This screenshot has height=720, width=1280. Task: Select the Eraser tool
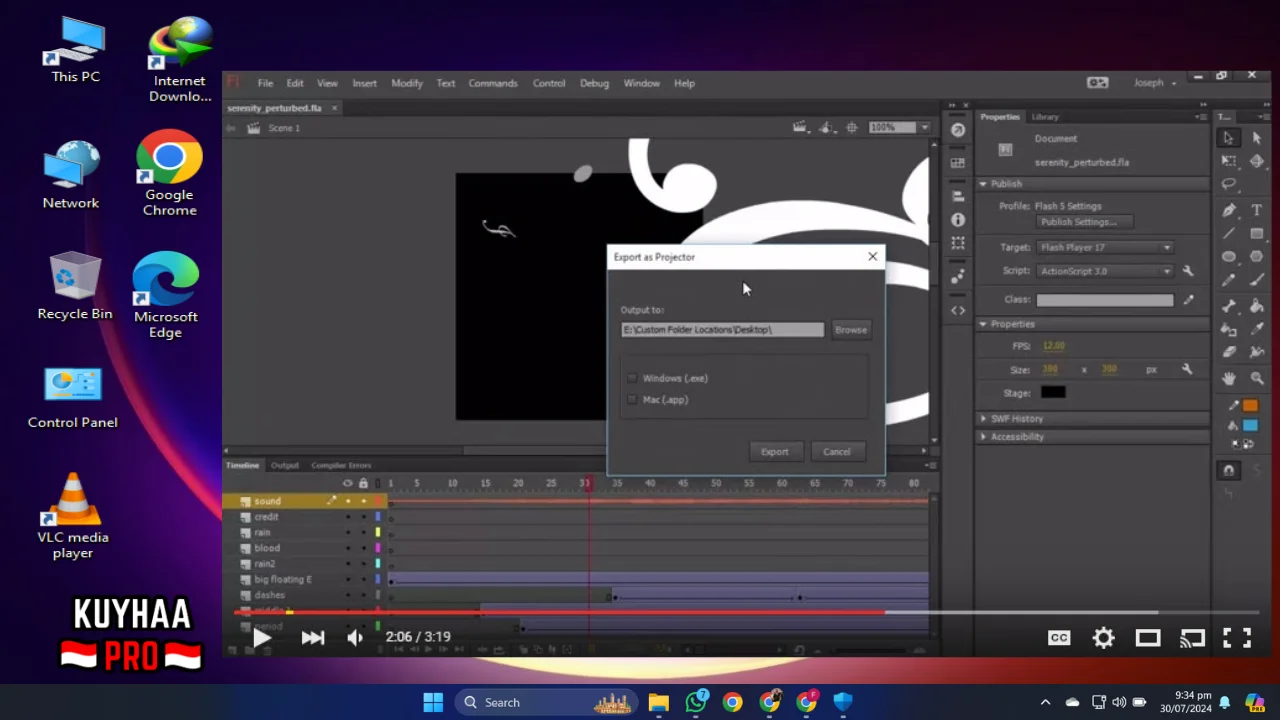1229,352
